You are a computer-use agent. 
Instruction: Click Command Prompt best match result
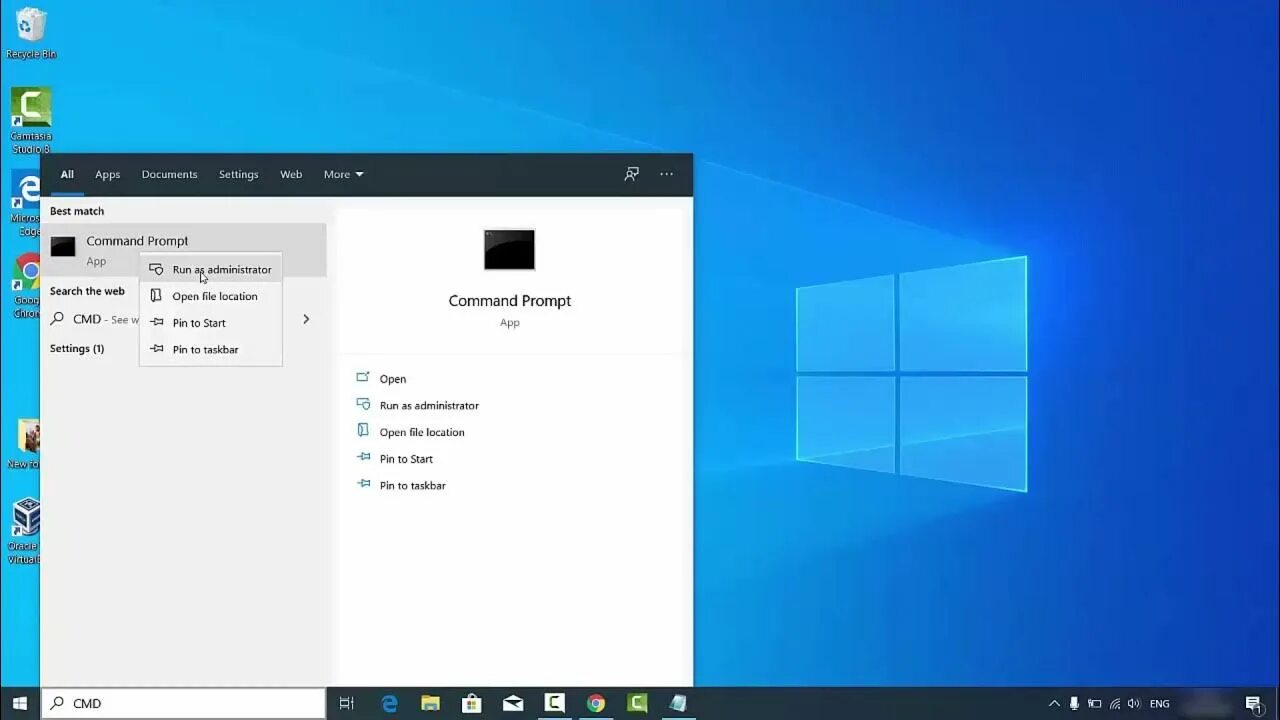[183, 249]
